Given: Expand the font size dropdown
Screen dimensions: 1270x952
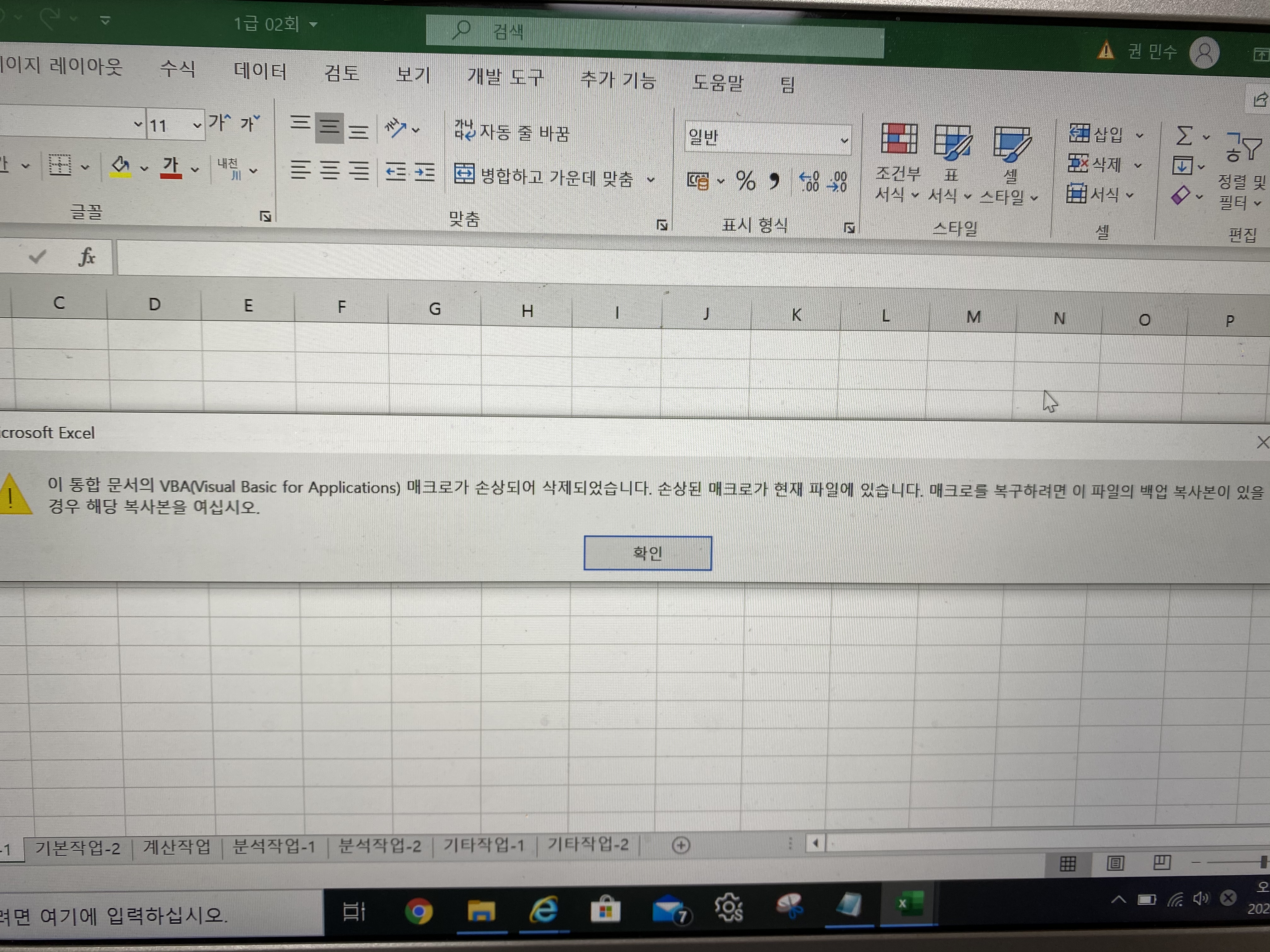Looking at the screenshot, I should click(x=197, y=125).
